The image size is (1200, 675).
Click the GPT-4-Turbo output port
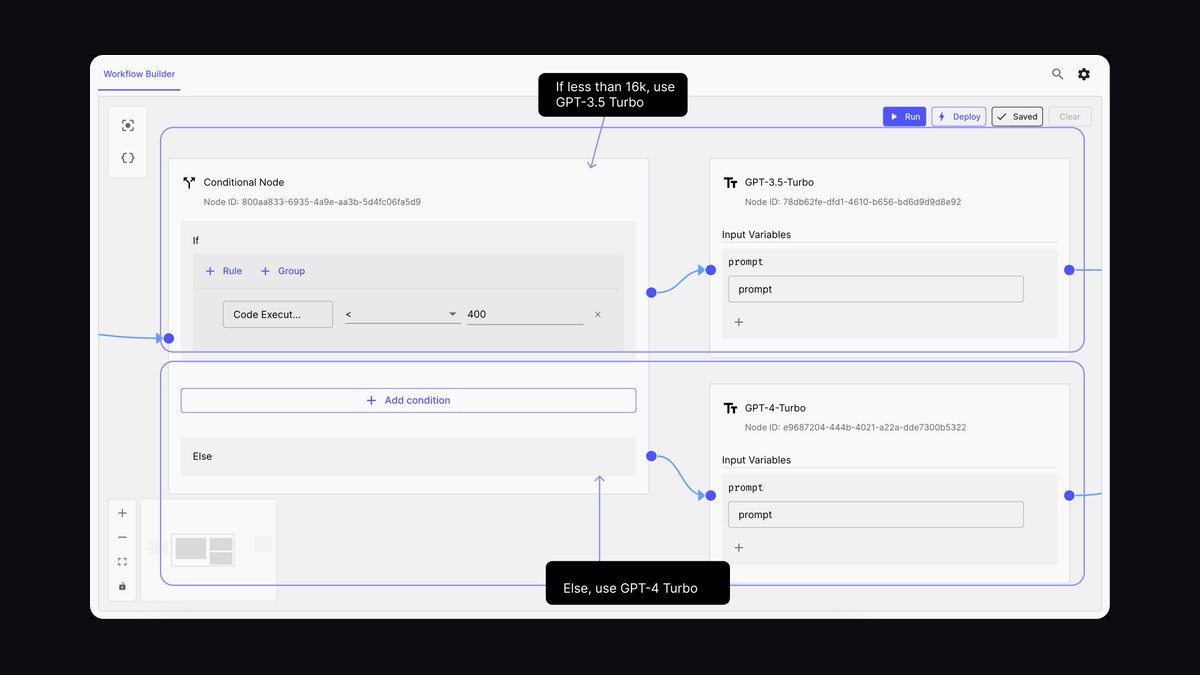pos(1069,495)
